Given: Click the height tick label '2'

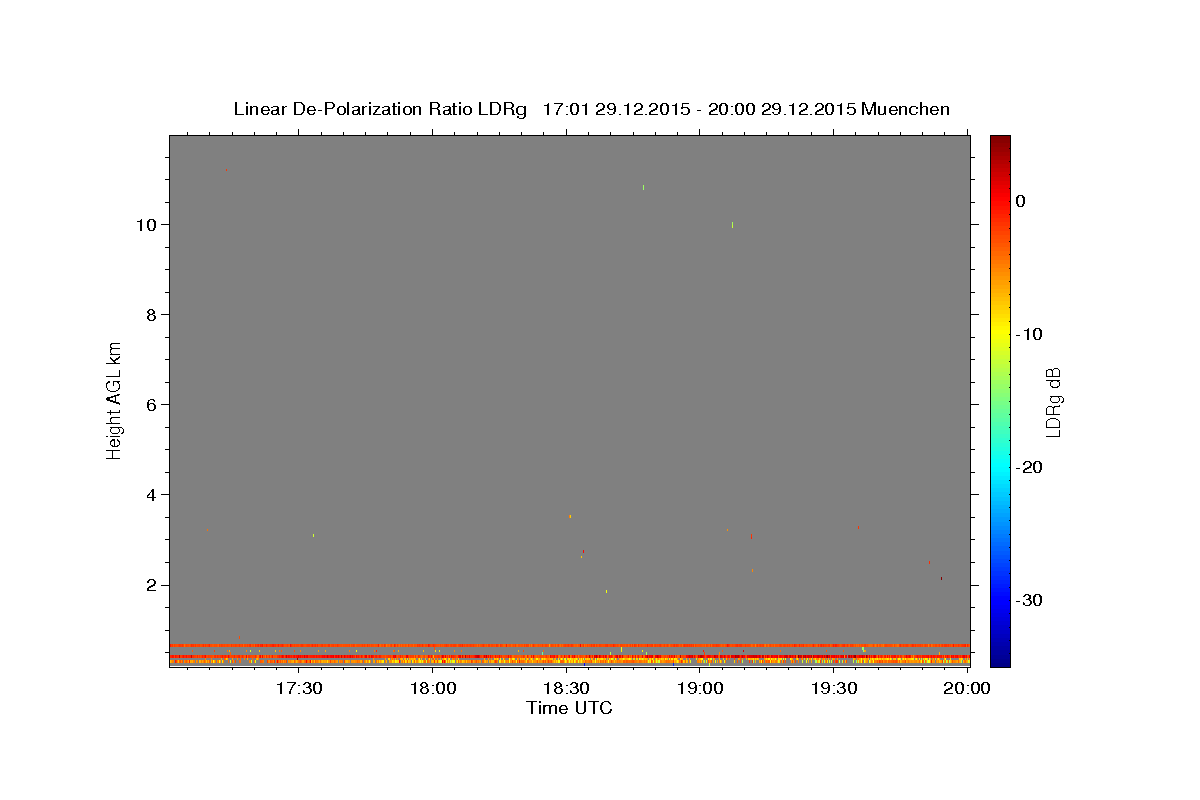Looking at the screenshot, I should 152,585.
